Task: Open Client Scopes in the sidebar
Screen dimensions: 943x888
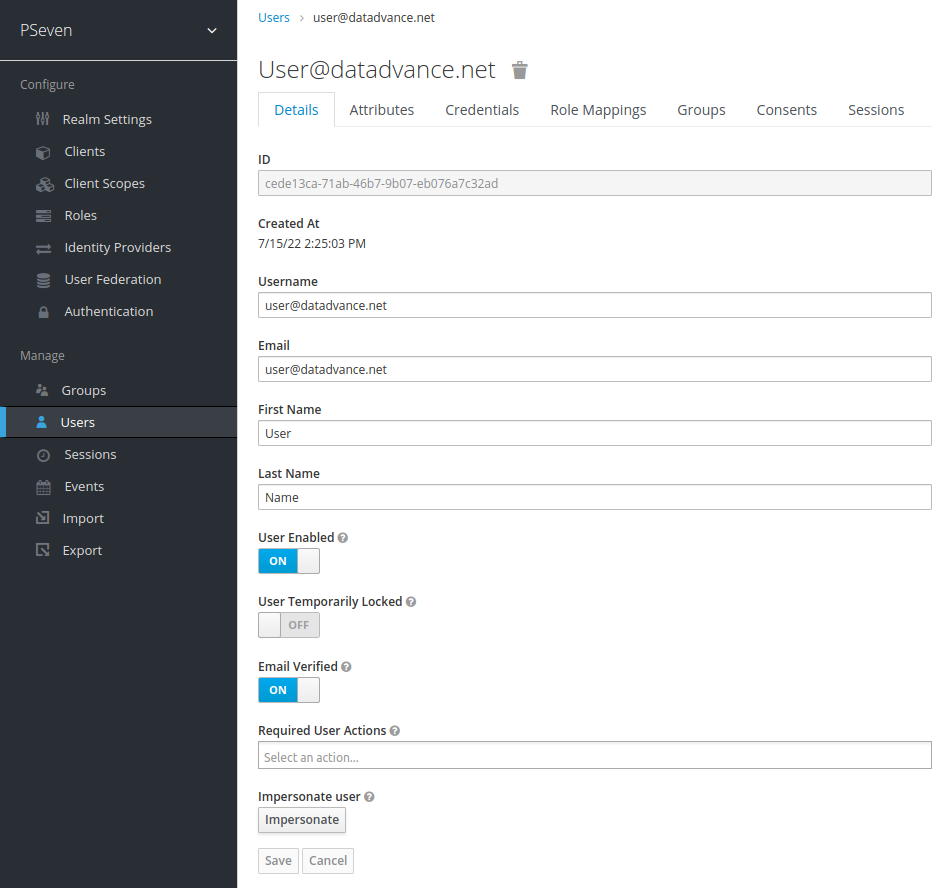Action: pos(105,183)
